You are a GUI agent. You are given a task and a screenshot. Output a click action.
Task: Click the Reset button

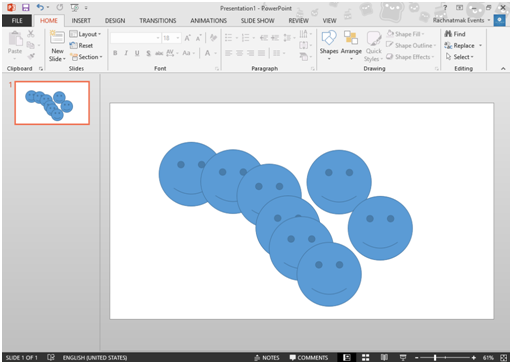pyautogui.click(x=81, y=46)
